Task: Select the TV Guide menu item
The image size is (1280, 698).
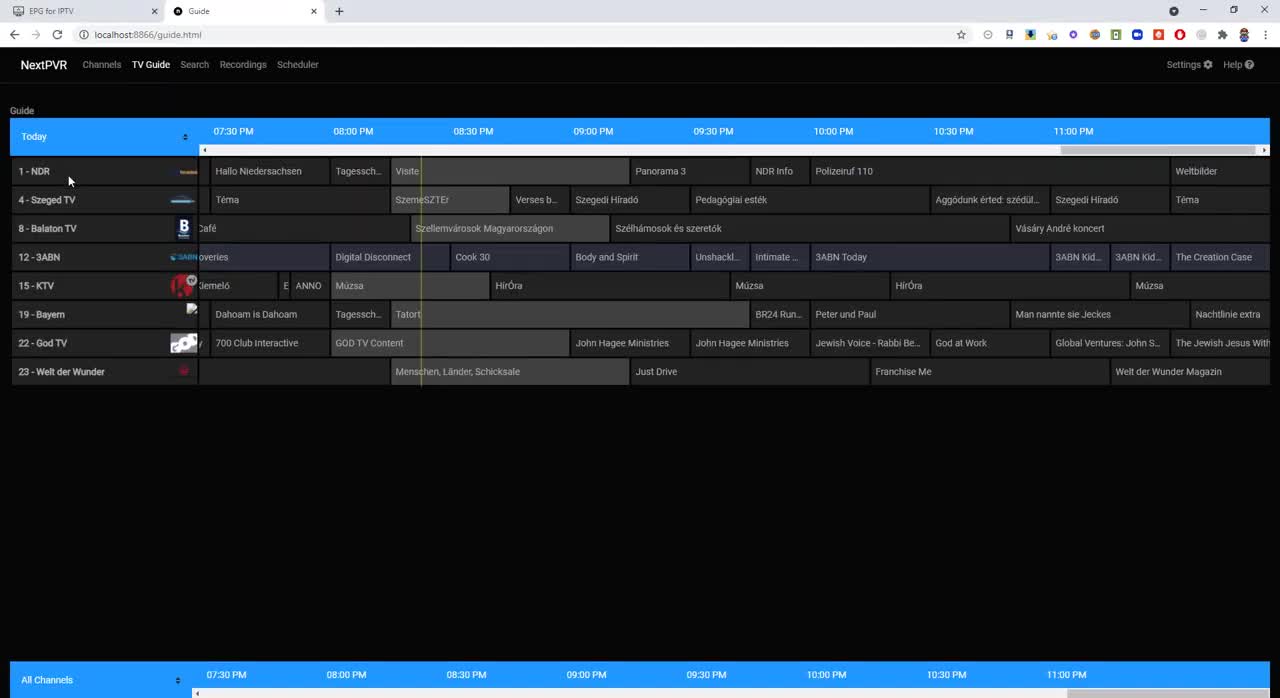Action: click(151, 65)
